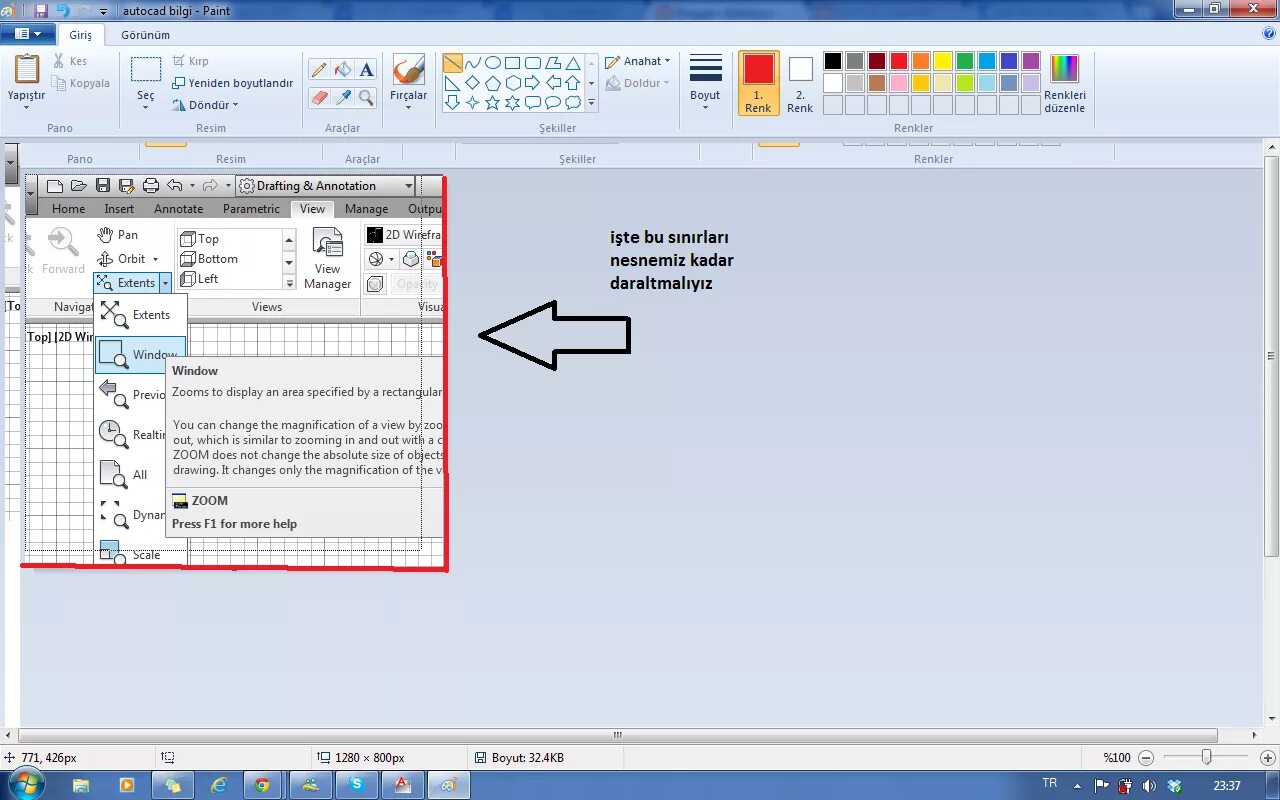
Task: Choose the Up arrow shape
Action: (x=573, y=83)
